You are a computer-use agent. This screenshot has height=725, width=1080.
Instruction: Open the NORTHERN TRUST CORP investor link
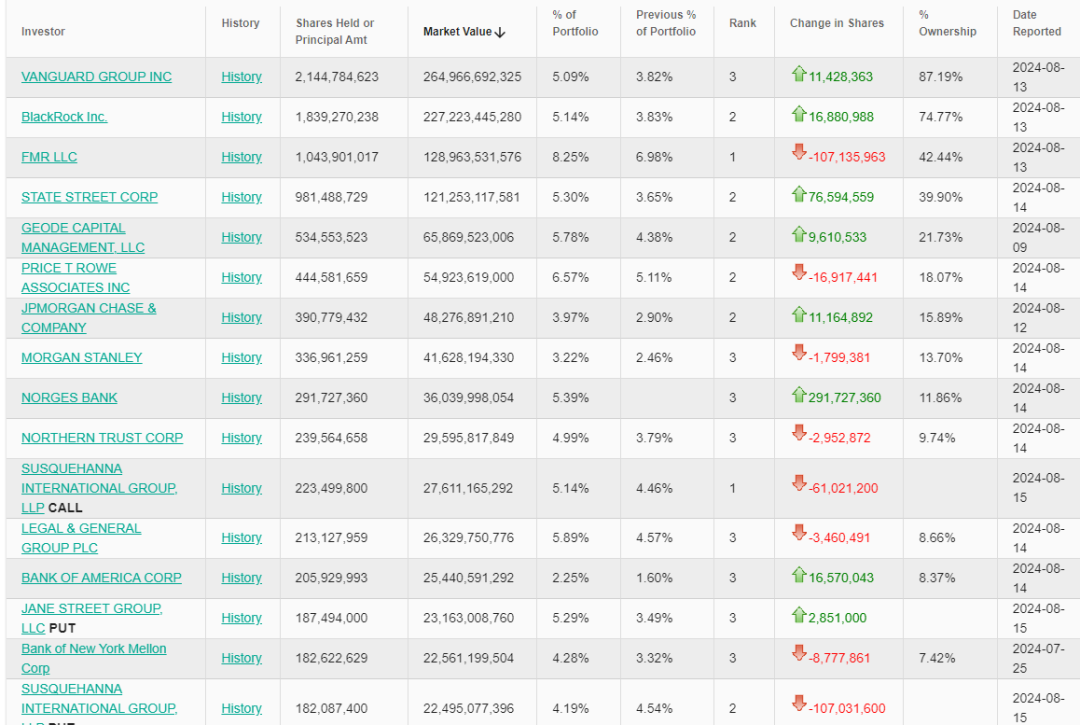(102, 438)
